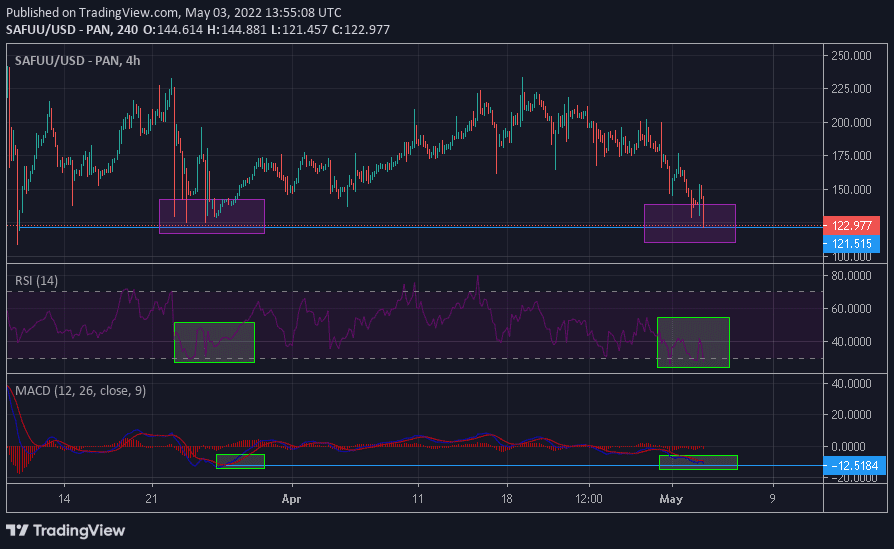Select the right purple rectangle near May
The height and width of the screenshot is (549, 894).
[x=689, y=223]
